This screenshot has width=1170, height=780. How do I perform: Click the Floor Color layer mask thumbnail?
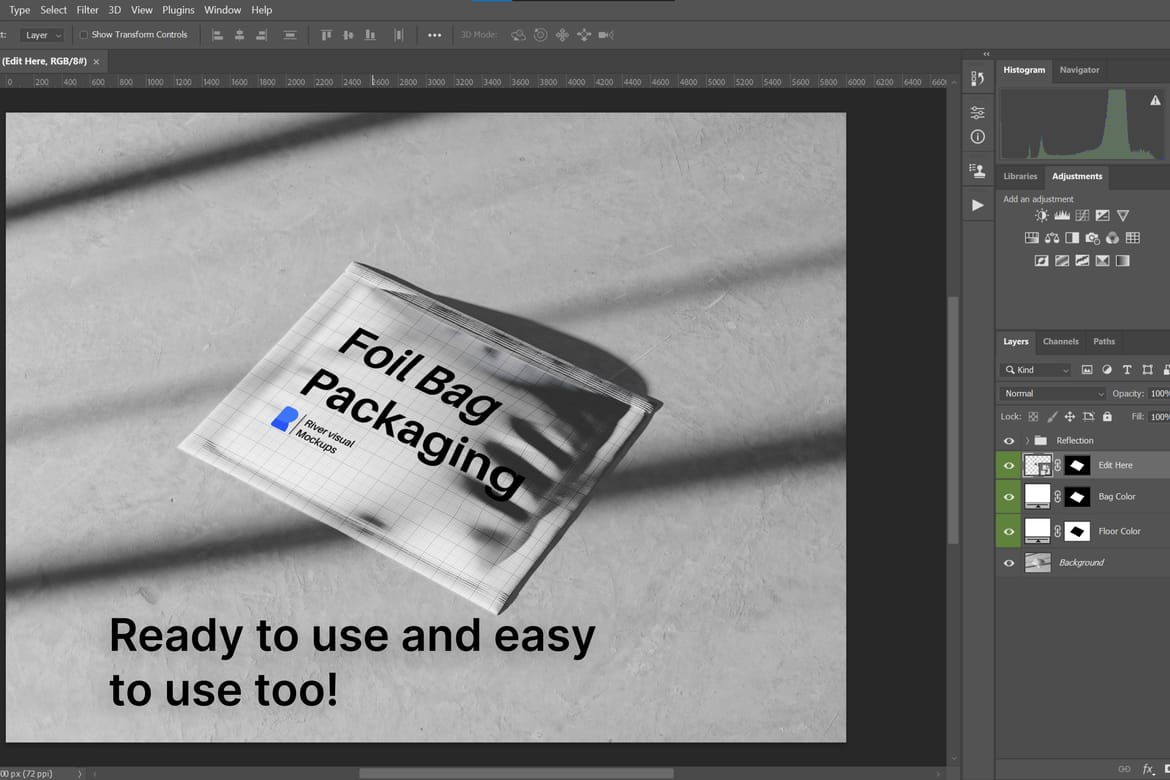pos(1077,531)
